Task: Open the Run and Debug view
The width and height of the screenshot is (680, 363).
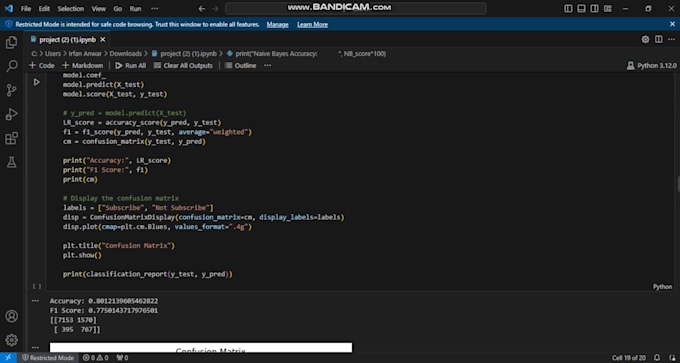Action: coord(11,114)
